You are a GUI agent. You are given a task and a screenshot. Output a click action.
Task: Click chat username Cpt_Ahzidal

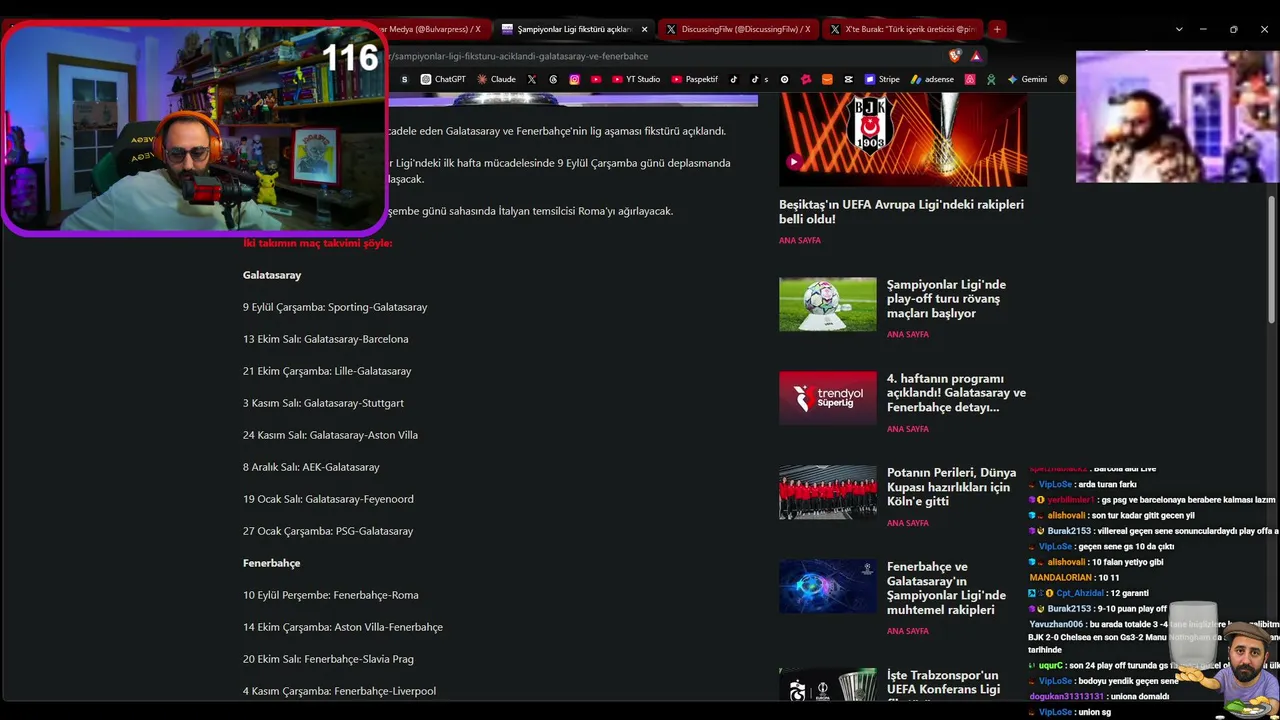(x=1079, y=593)
